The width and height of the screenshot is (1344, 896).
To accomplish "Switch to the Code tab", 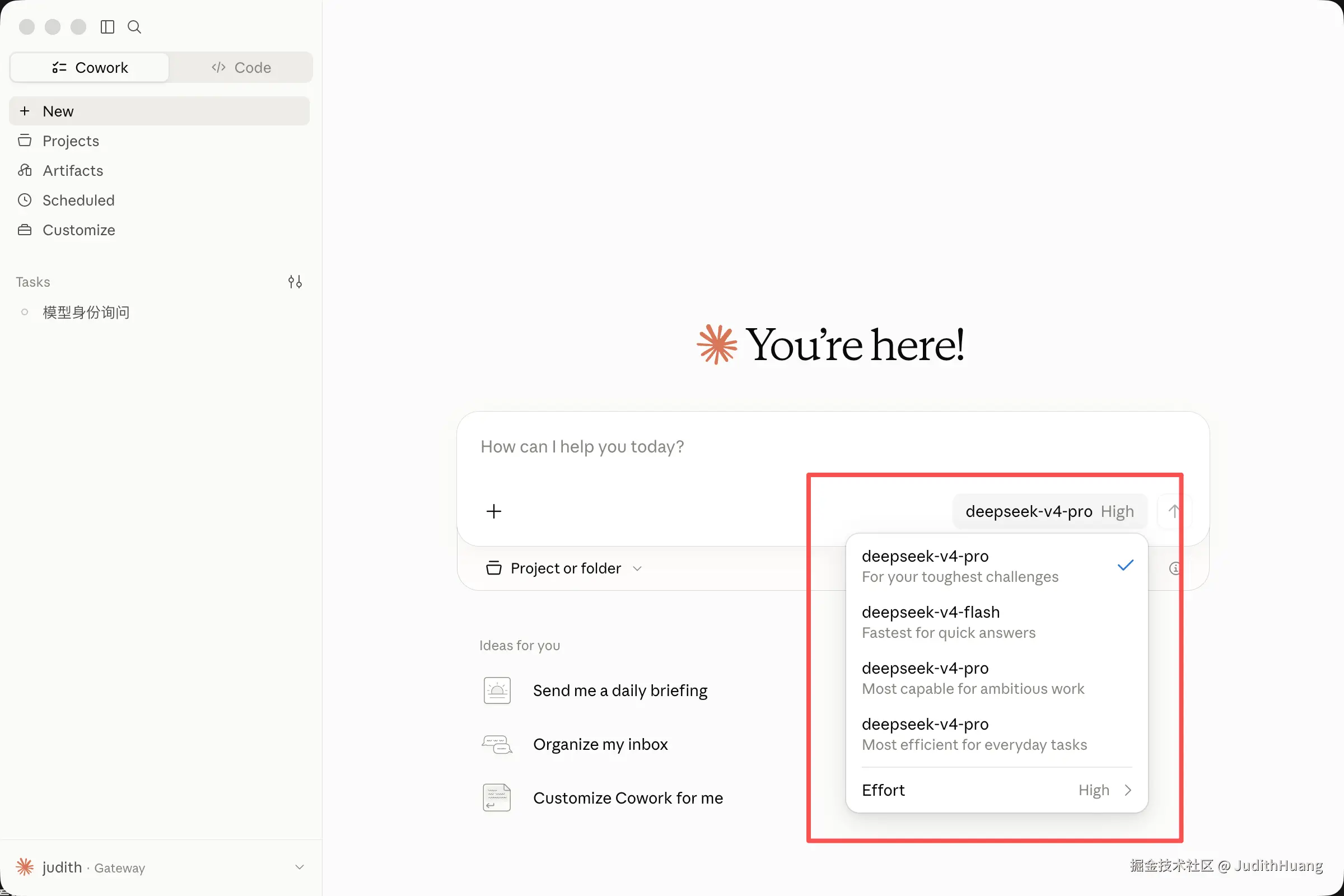I will 241,67.
